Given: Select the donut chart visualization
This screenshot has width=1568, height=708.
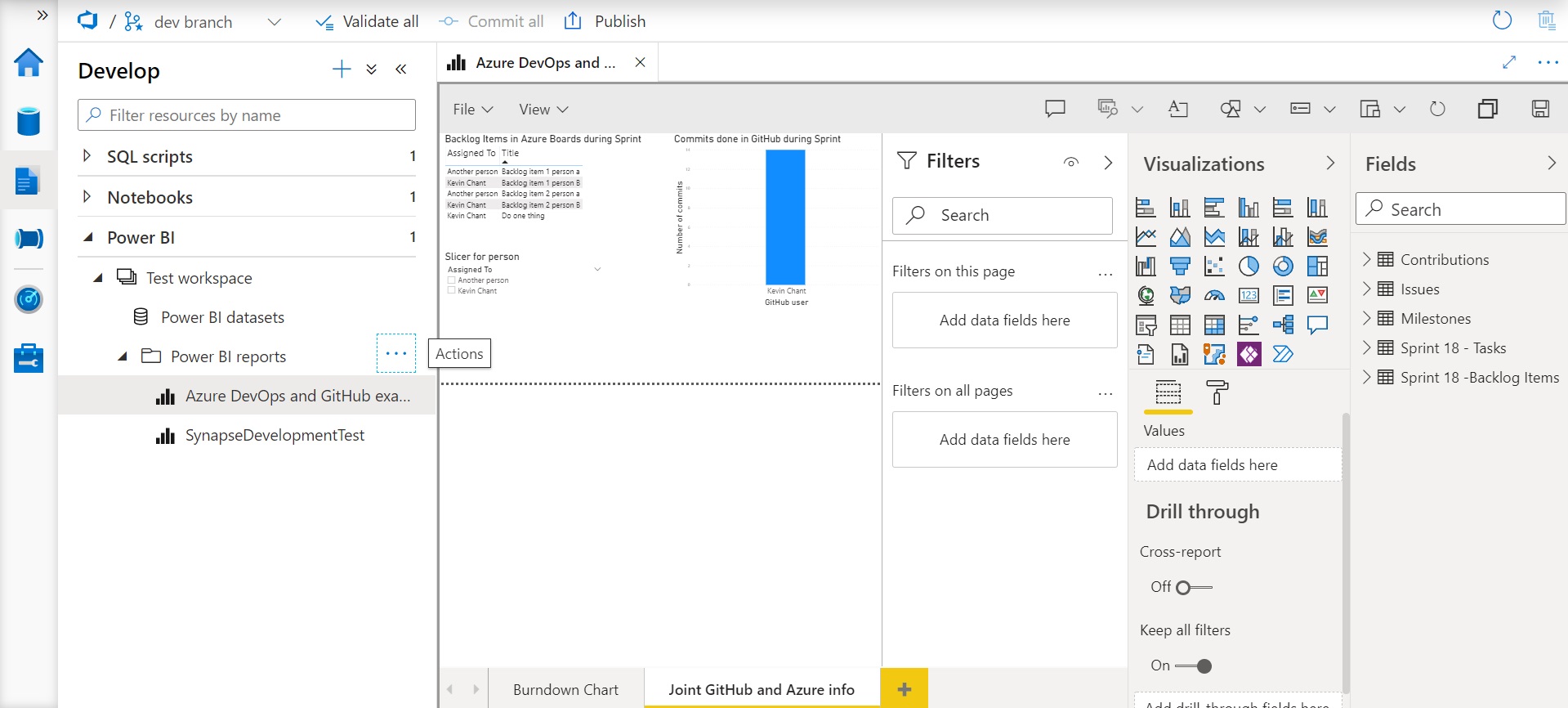Looking at the screenshot, I should pyautogui.click(x=1283, y=266).
